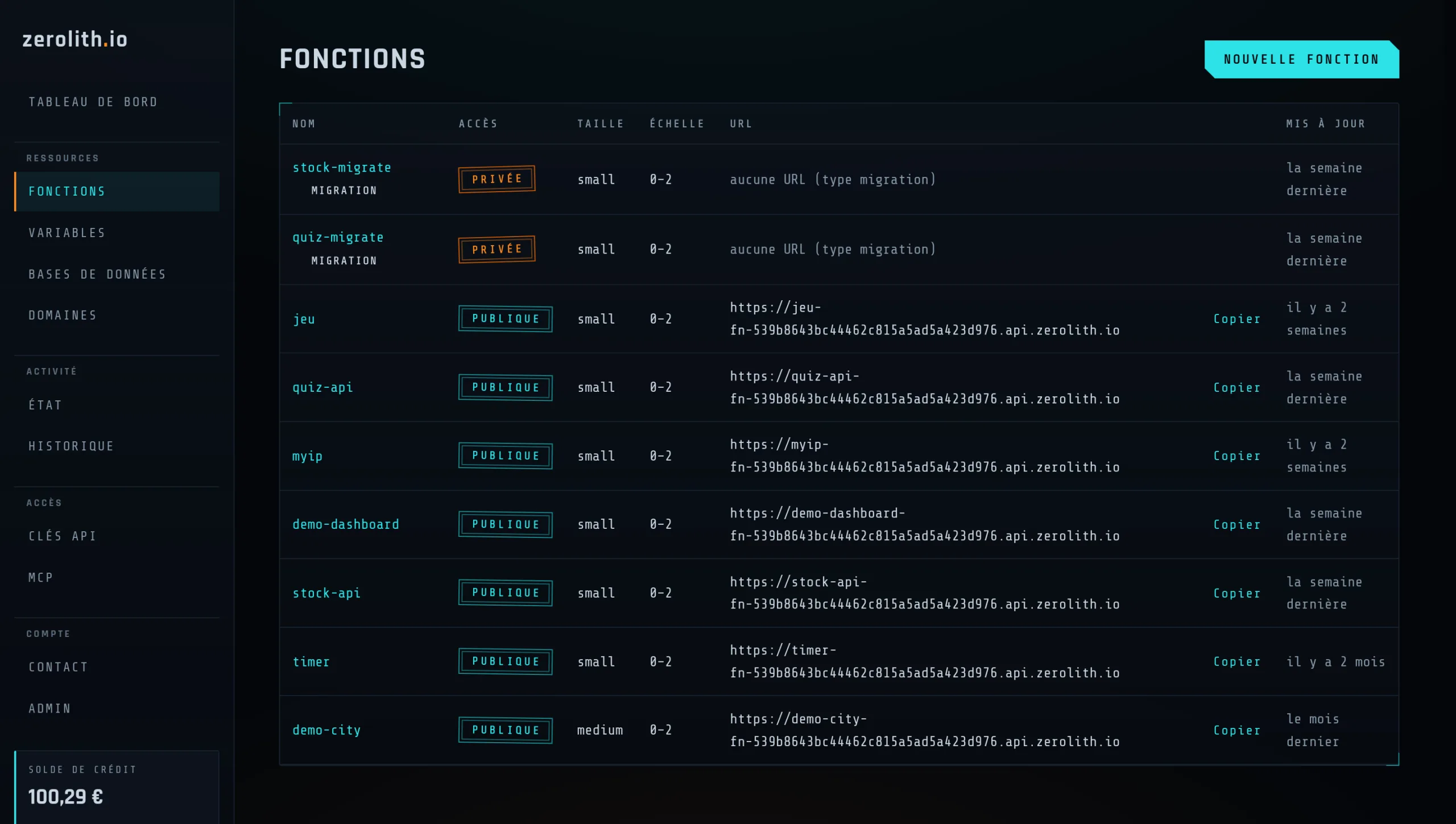Open the quiz-api function link
Screen dimensions: 1456x824
click(322, 388)
